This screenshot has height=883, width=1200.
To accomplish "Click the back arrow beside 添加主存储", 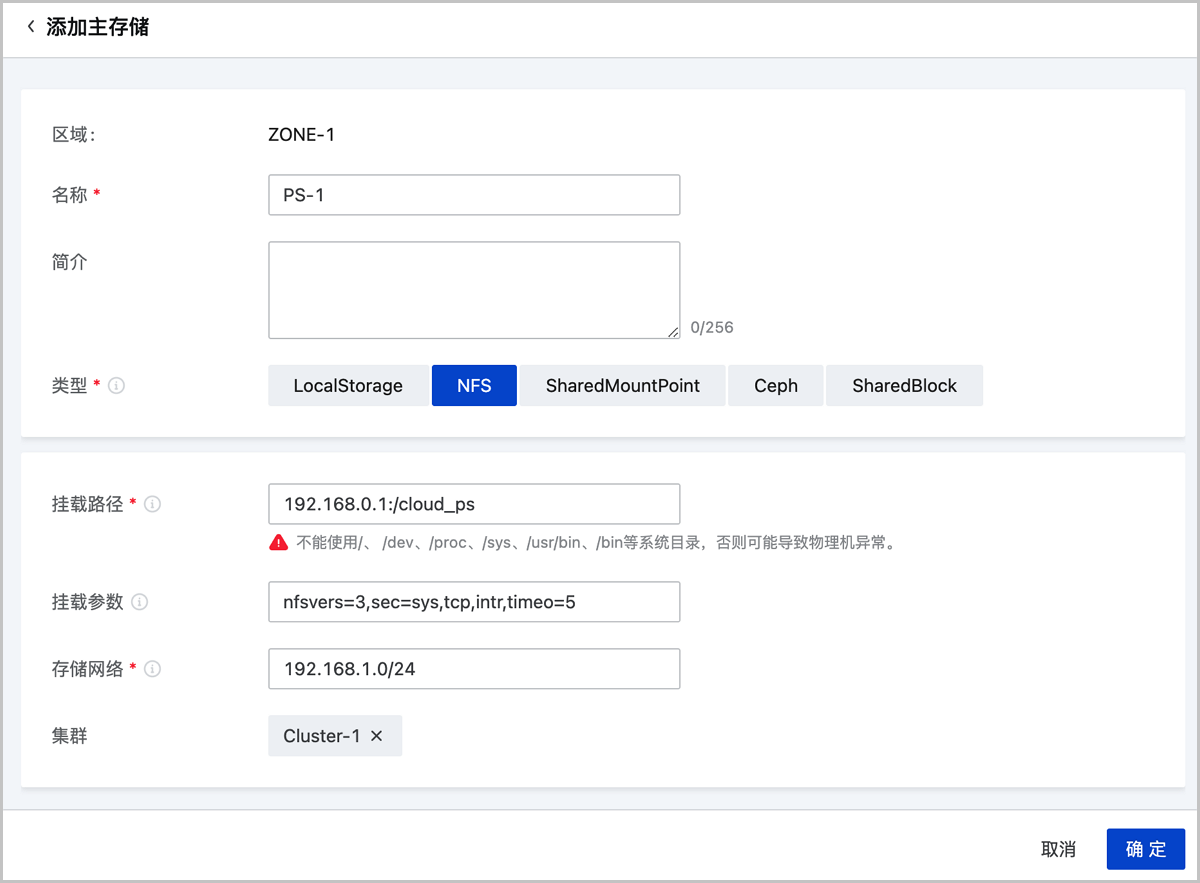I will coord(31,27).
